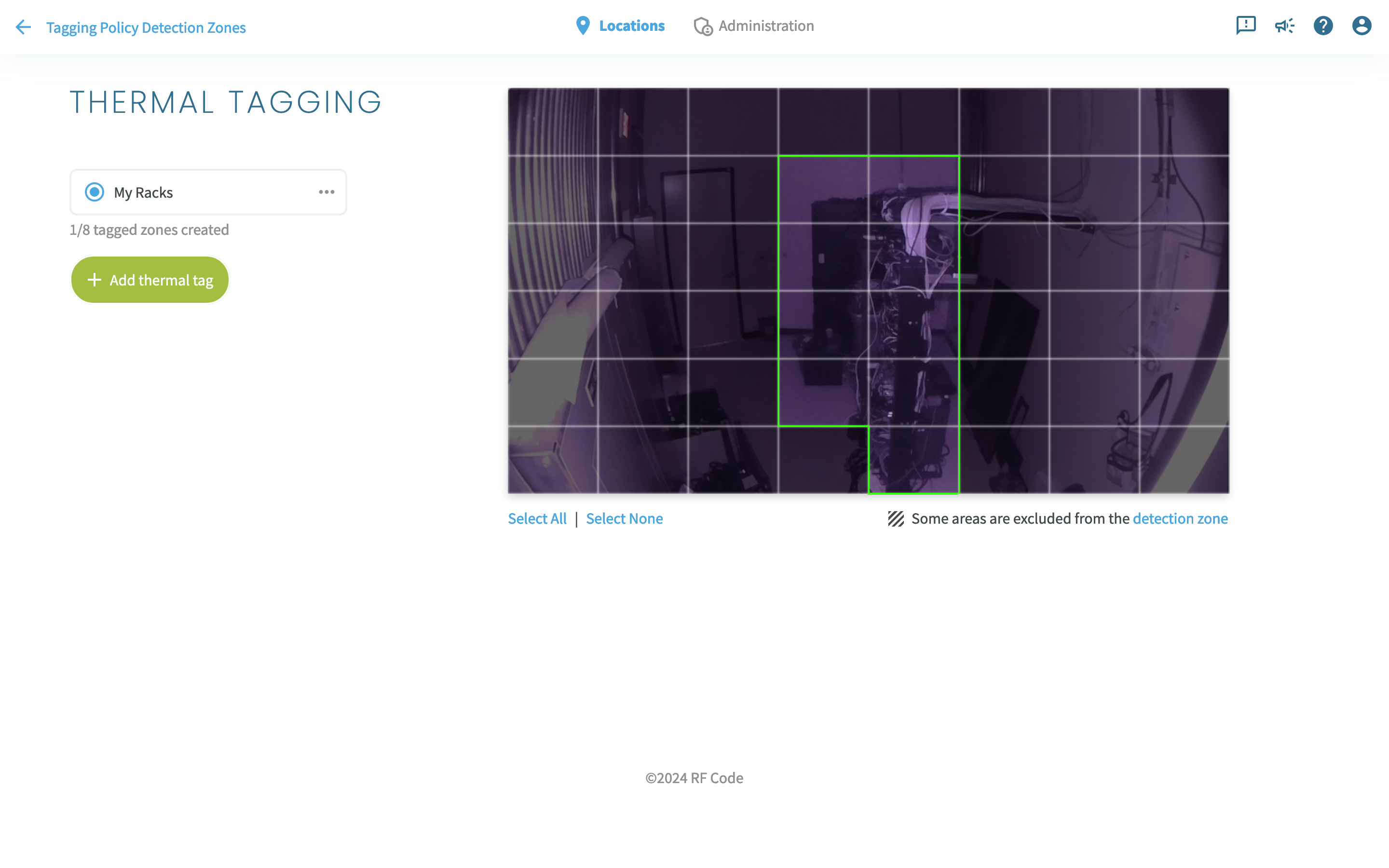Toggle the top-left grid cell in camera image
This screenshot has height=868, width=1389.
point(553,122)
